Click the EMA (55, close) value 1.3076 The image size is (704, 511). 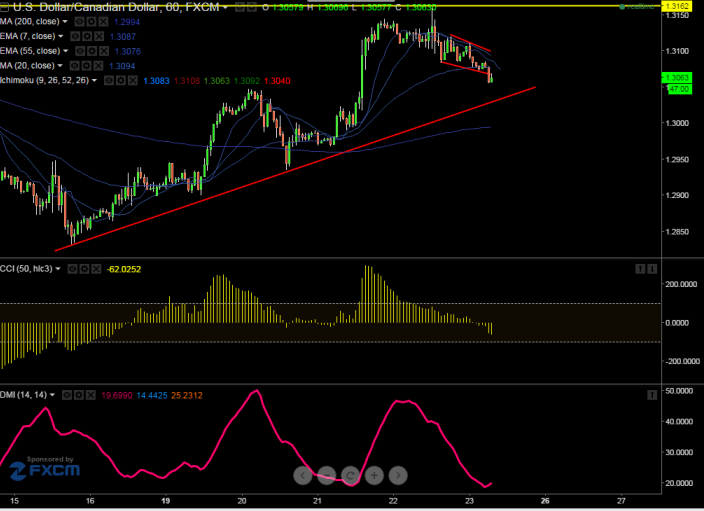tap(128, 52)
